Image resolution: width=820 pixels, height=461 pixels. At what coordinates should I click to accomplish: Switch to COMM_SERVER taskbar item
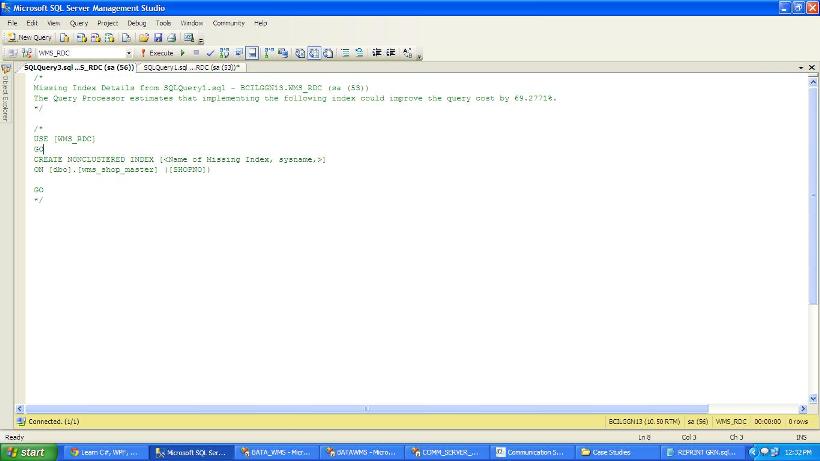tap(445, 452)
